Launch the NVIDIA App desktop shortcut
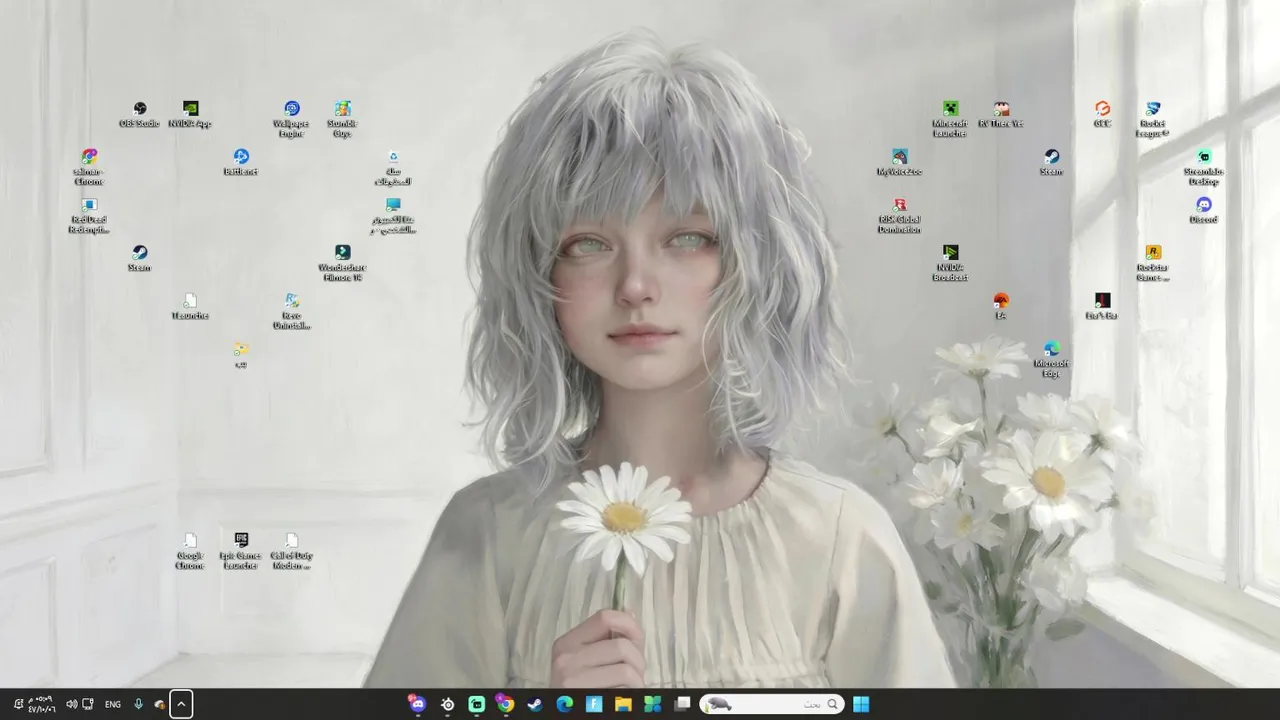 tap(190, 114)
